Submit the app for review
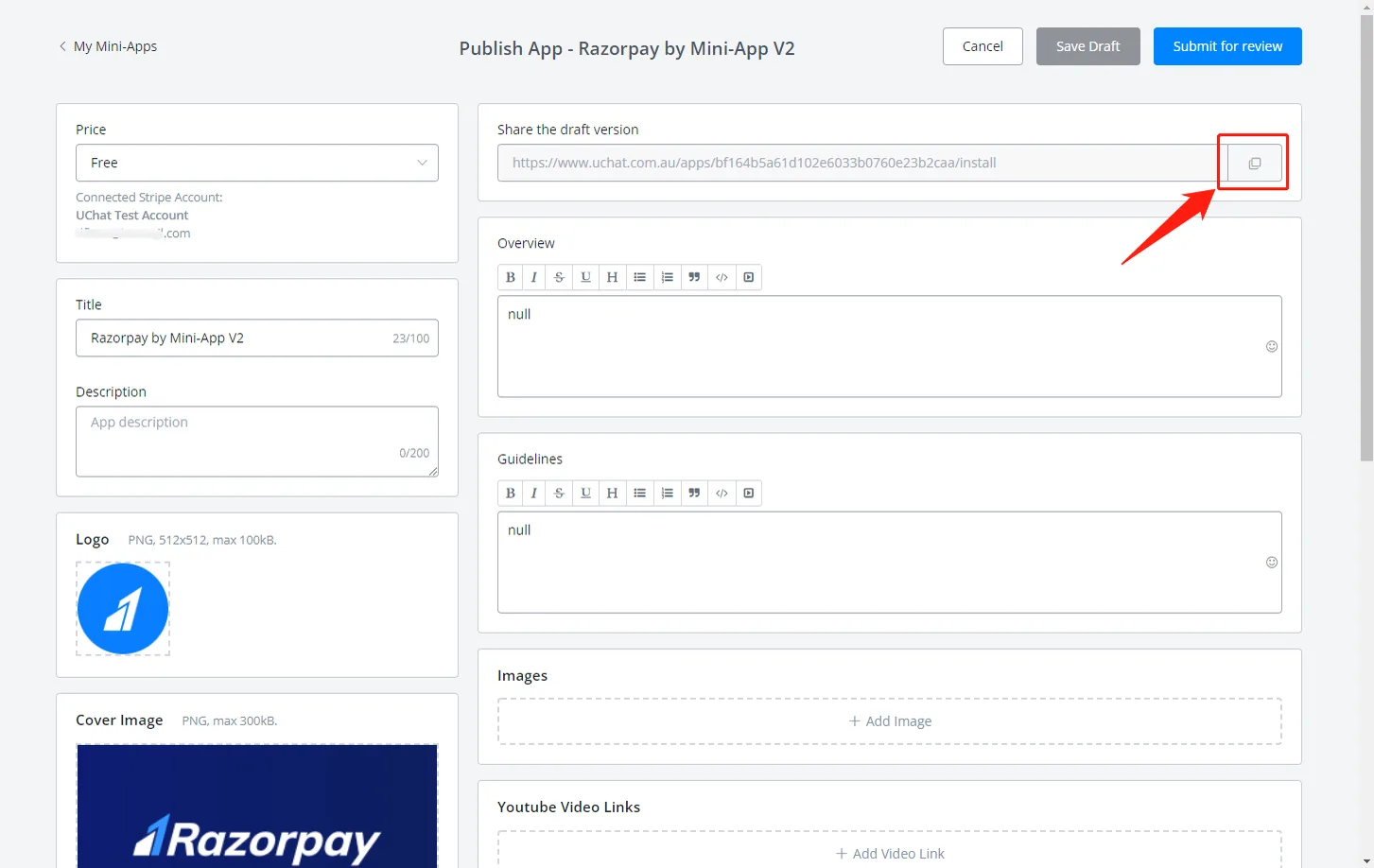This screenshot has width=1374, height=868. [x=1227, y=46]
